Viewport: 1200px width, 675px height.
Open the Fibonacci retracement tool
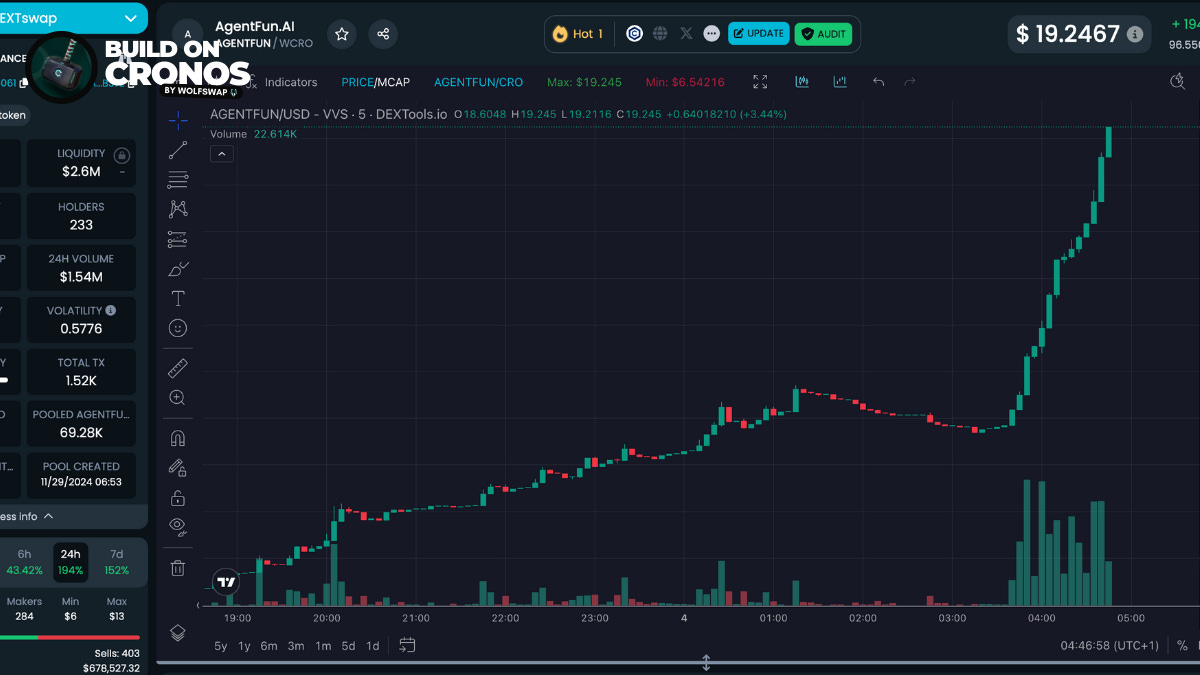point(178,180)
